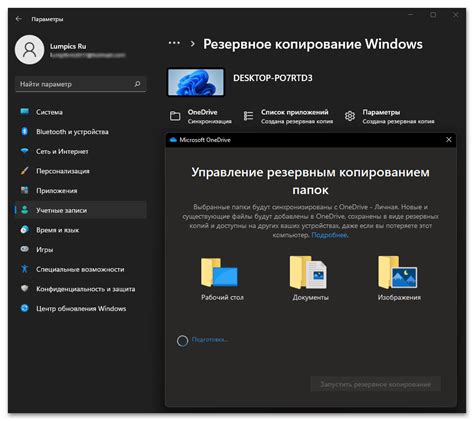The image size is (474, 421).
Task: Go to Сеть и Интернет
Action: 81,151
